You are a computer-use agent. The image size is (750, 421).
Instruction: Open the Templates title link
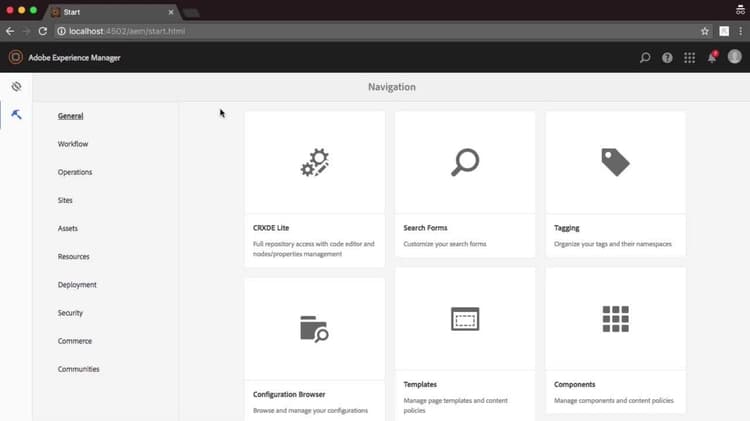(x=420, y=385)
